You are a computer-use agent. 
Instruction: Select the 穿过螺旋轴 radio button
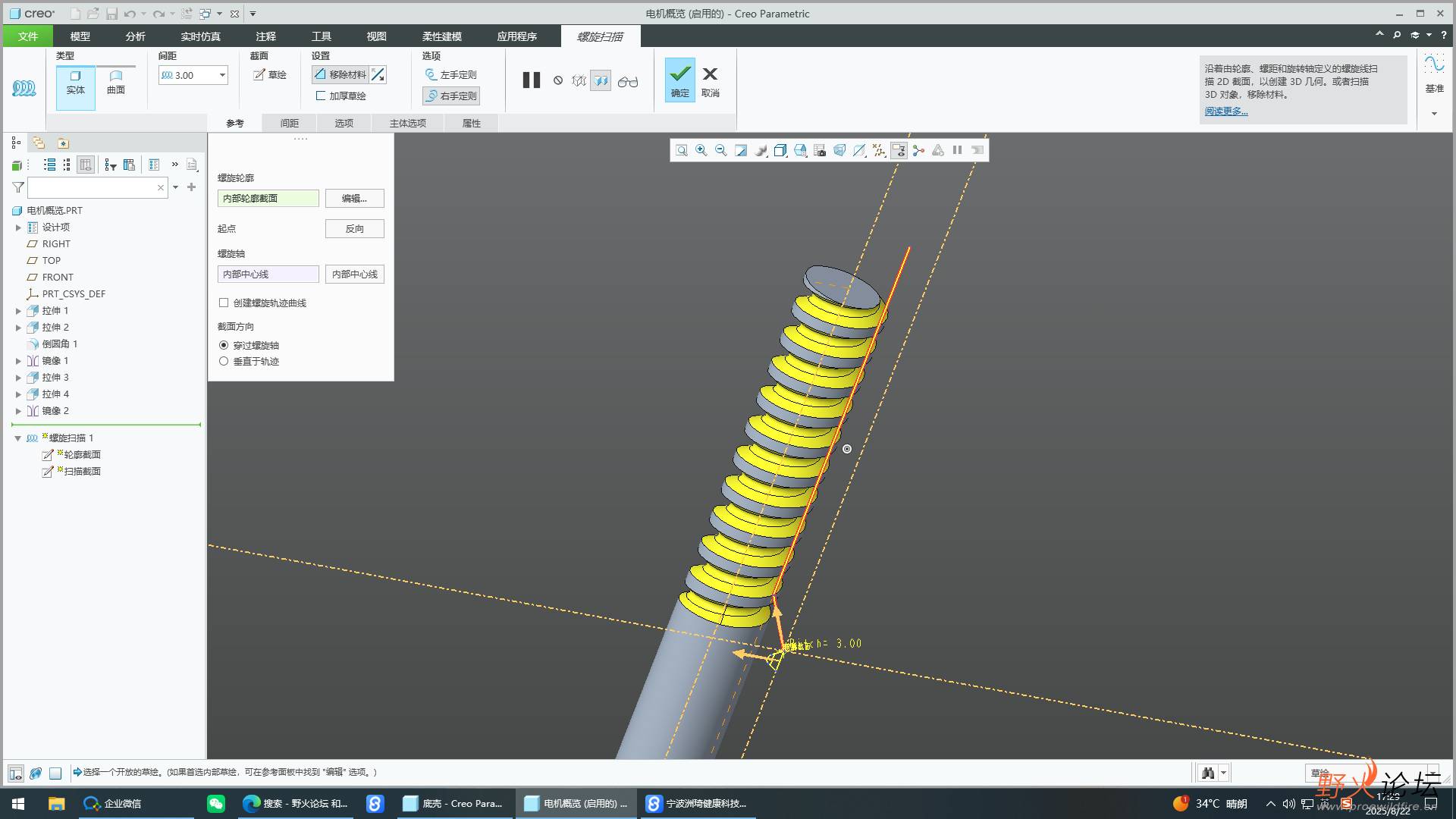coord(224,345)
